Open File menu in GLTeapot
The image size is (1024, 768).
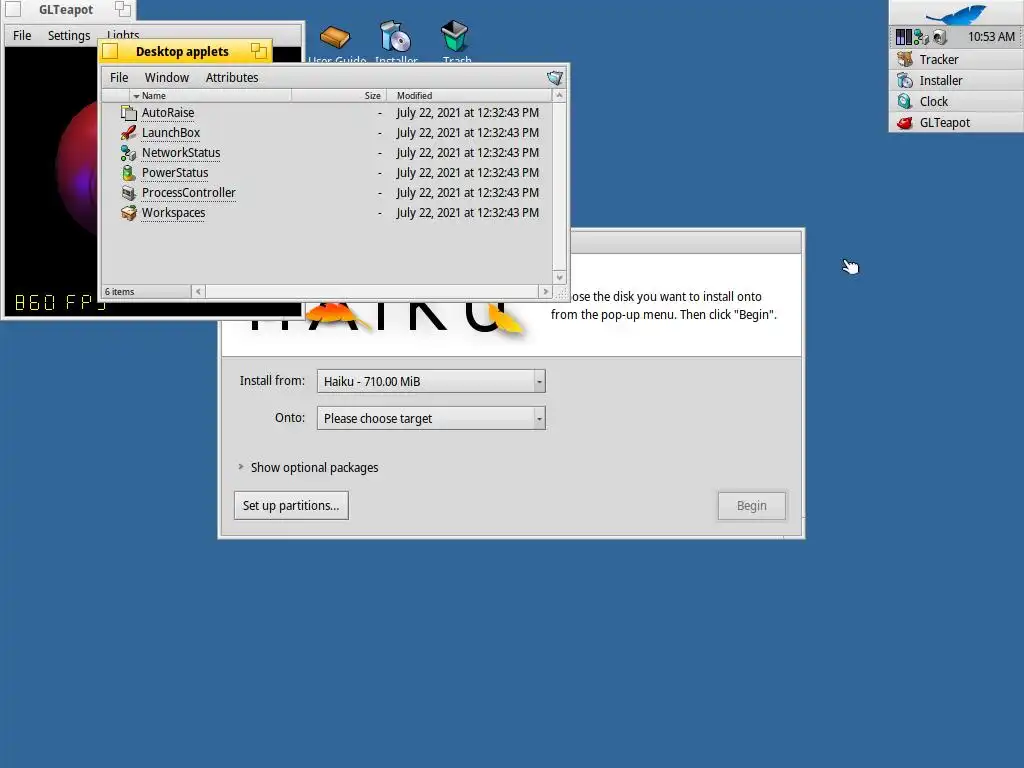(22, 35)
